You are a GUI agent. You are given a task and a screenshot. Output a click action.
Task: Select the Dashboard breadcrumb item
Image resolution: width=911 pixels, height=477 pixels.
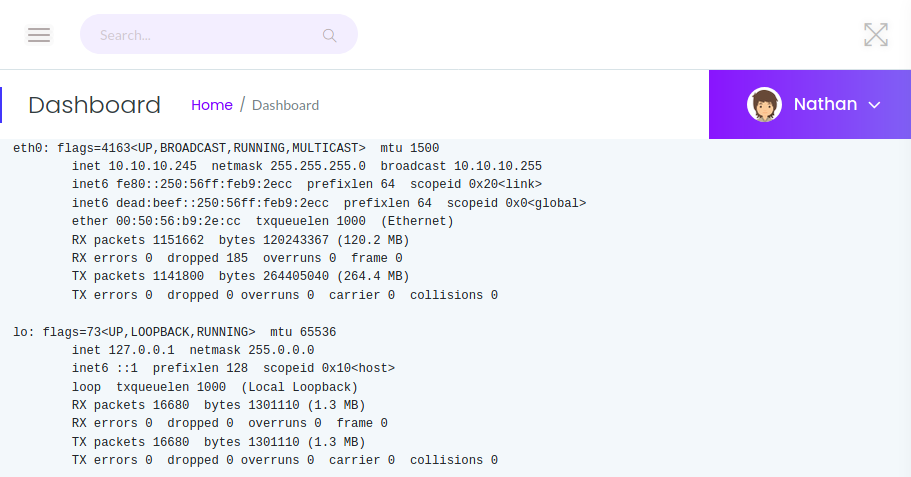click(285, 105)
